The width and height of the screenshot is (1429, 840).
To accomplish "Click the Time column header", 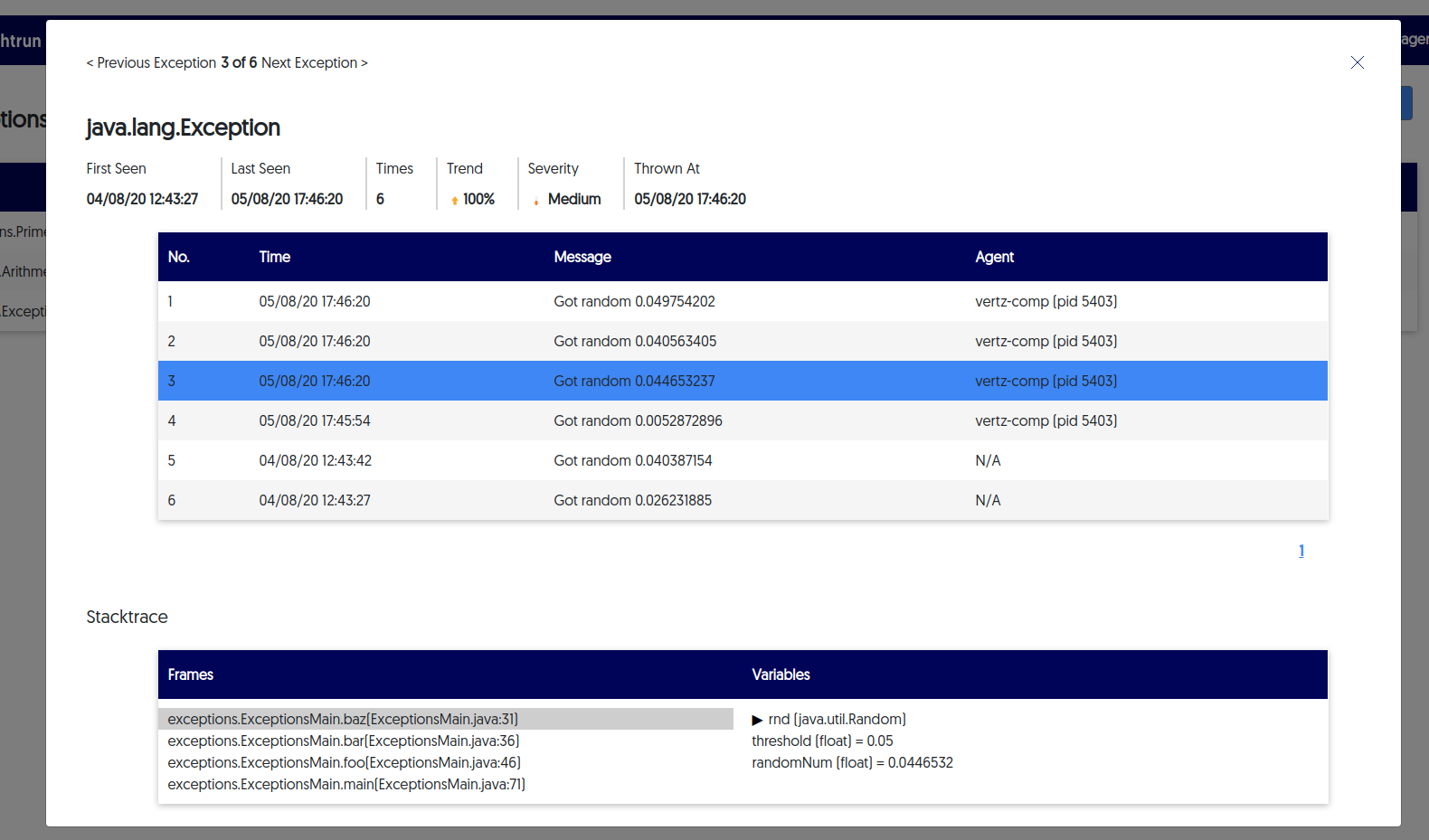I will (x=274, y=257).
